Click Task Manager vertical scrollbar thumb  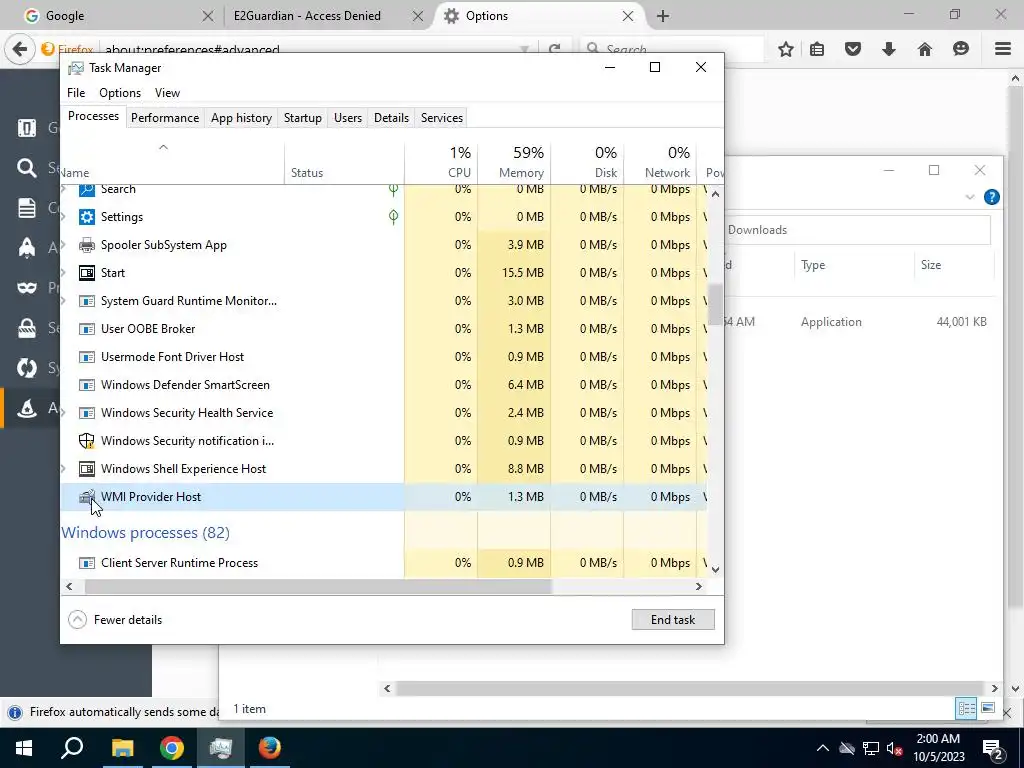(716, 304)
